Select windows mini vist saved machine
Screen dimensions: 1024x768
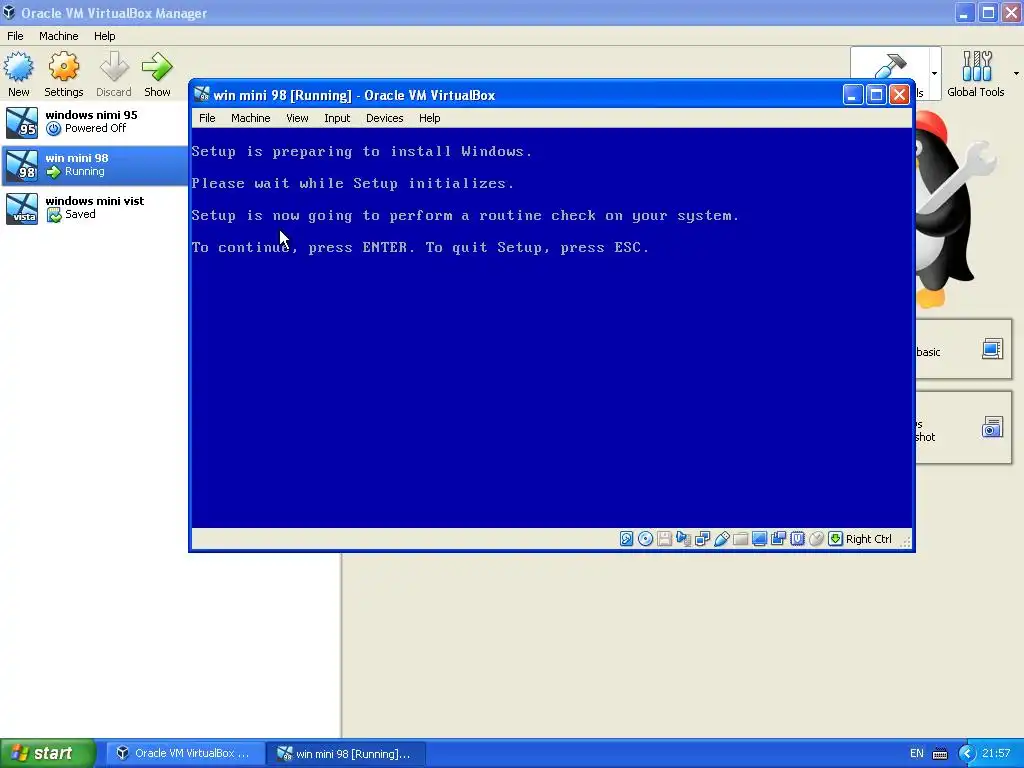click(x=95, y=208)
